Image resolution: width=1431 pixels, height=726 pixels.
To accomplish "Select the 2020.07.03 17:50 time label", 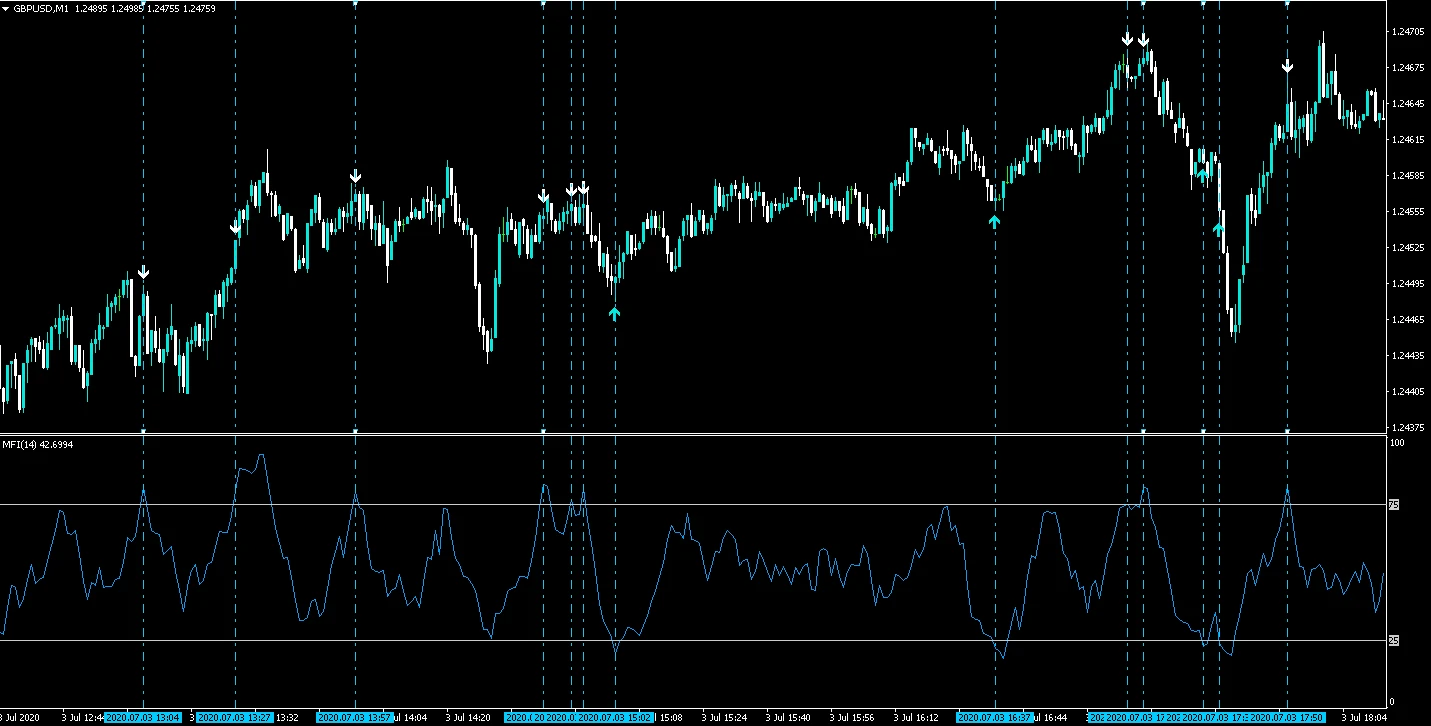I will point(1287,718).
